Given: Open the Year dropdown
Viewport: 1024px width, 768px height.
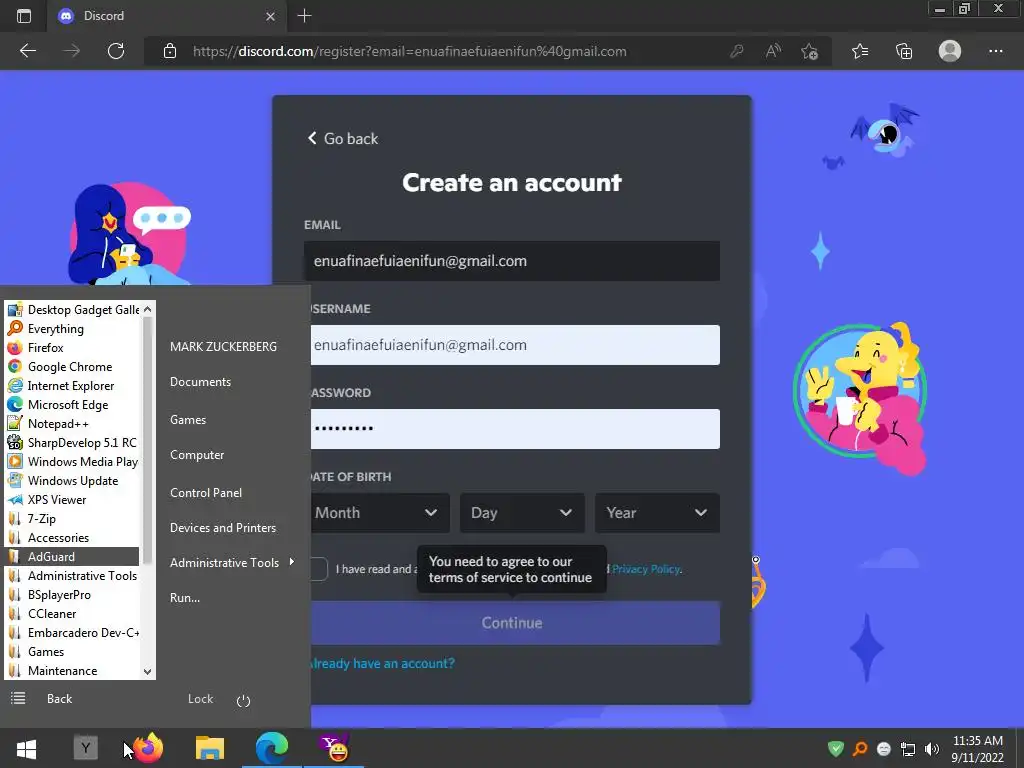Looking at the screenshot, I should point(657,513).
